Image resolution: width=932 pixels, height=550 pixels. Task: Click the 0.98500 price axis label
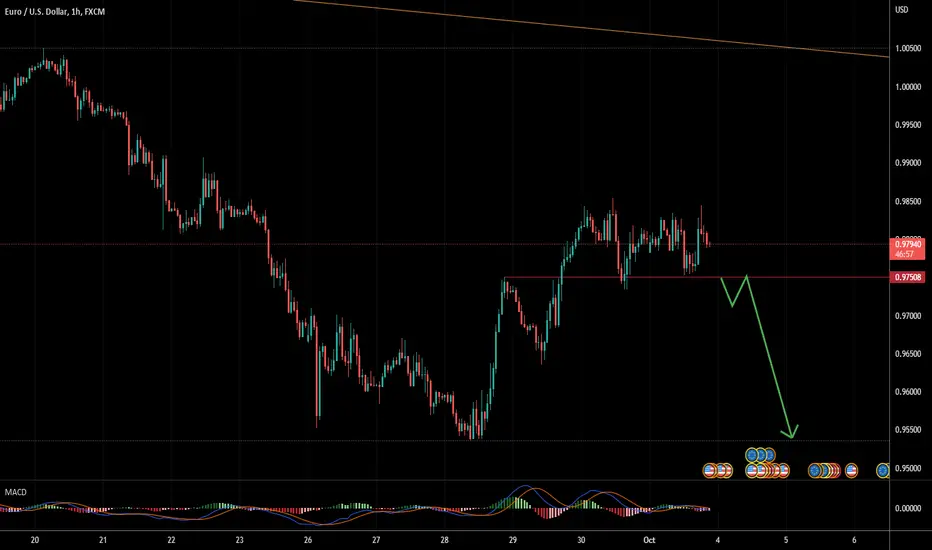[x=908, y=202]
